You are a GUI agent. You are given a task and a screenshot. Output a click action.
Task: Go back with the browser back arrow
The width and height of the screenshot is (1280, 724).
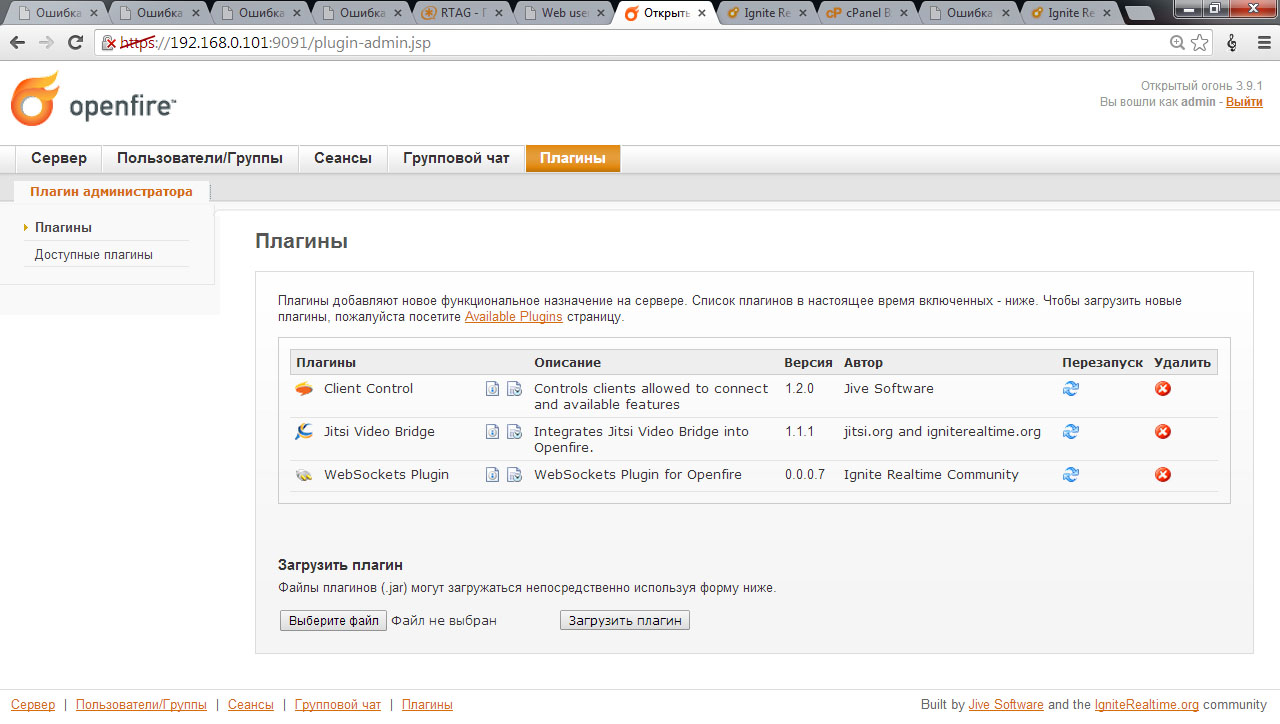coord(17,43)
